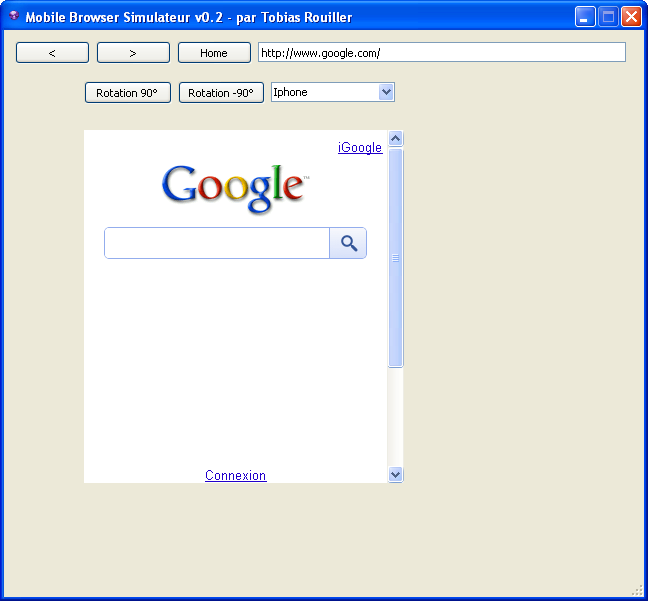Go back with the < button
Screen dimensions: 648x601
52,52
